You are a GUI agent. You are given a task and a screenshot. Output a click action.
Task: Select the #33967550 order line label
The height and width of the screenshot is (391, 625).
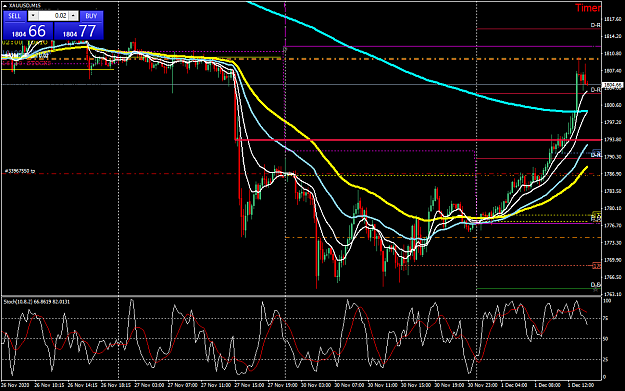(20, 171)
